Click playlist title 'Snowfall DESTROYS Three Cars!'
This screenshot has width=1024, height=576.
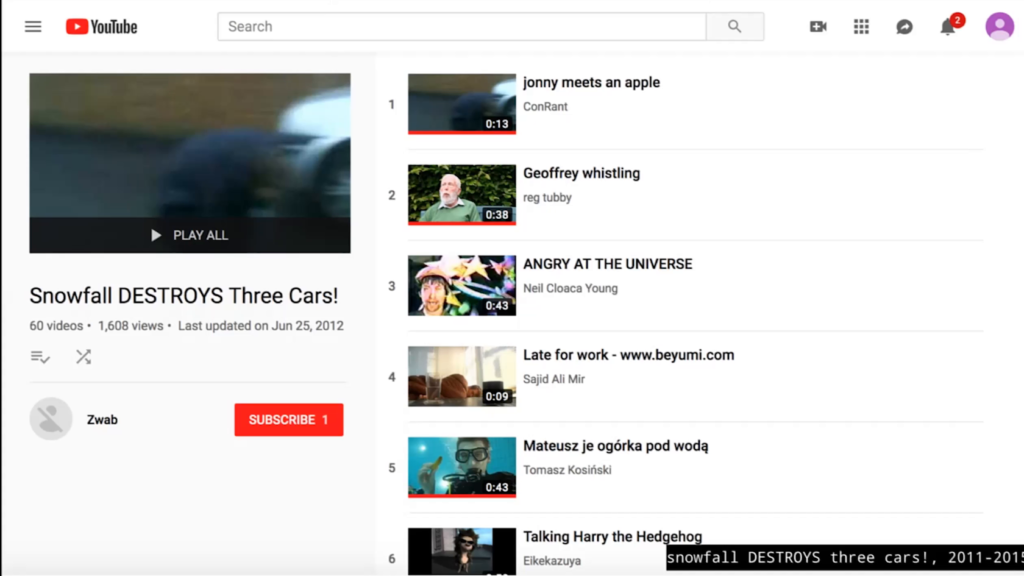[x=184, y=296]
